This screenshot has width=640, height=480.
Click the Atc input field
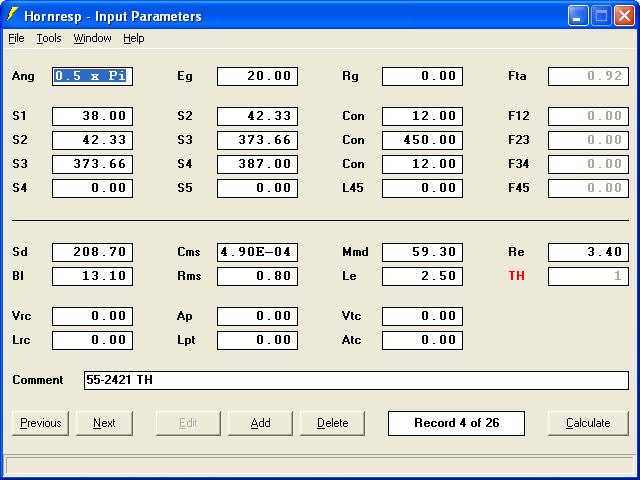coord(422,340)
